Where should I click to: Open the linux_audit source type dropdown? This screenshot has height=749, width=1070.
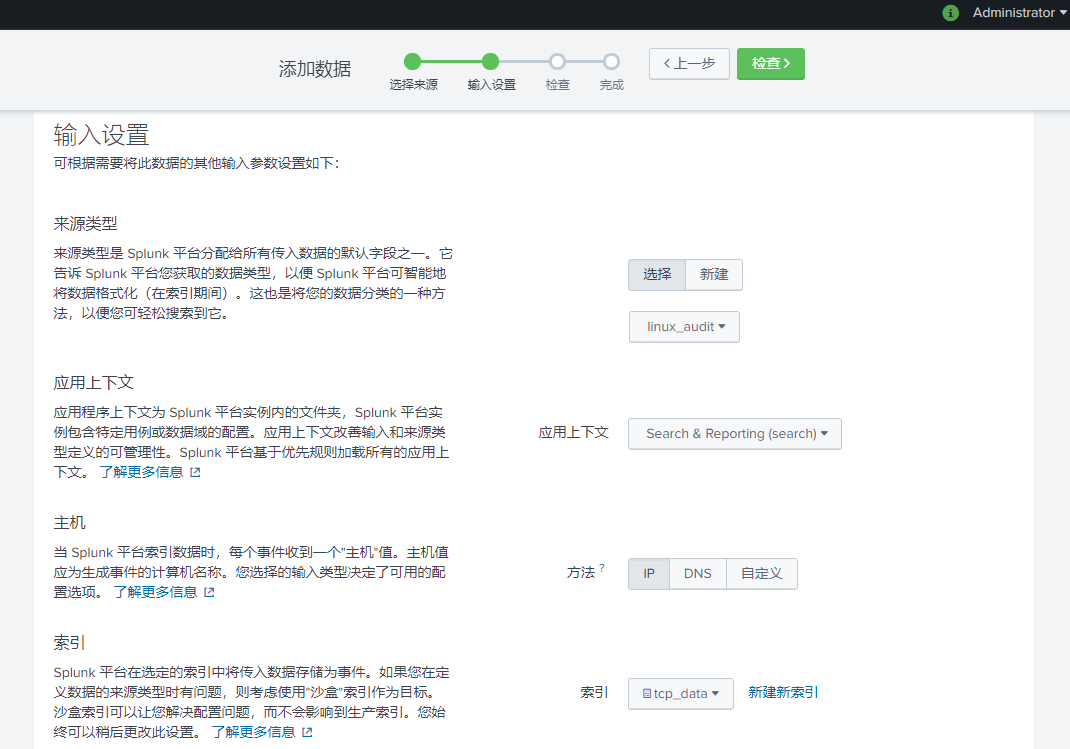pos(684,327)
